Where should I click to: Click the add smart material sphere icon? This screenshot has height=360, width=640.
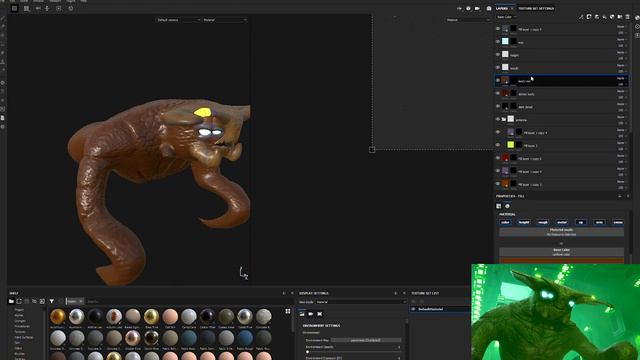(x=612, y=17)
